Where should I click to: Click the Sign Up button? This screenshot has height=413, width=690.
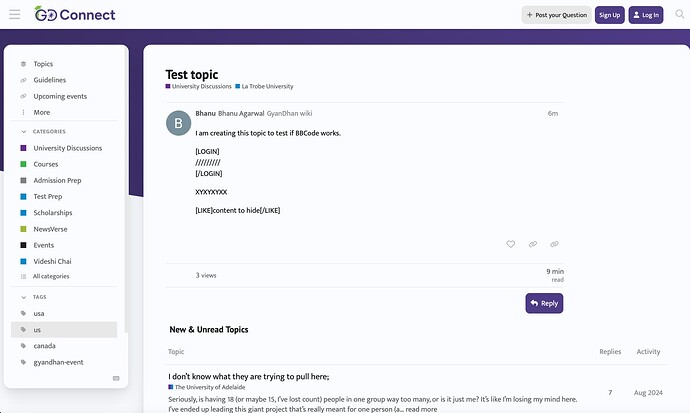pyautogui.click(x=609, y=15)
